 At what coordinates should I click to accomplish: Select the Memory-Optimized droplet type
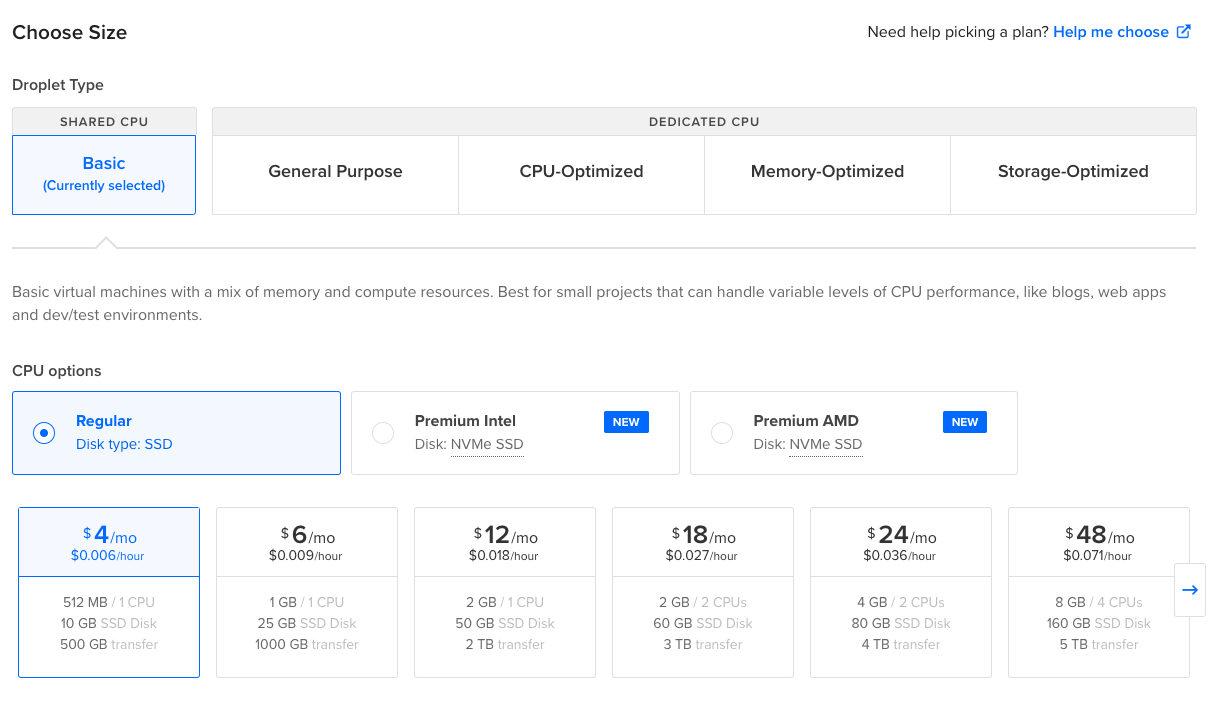click(827, 172)
